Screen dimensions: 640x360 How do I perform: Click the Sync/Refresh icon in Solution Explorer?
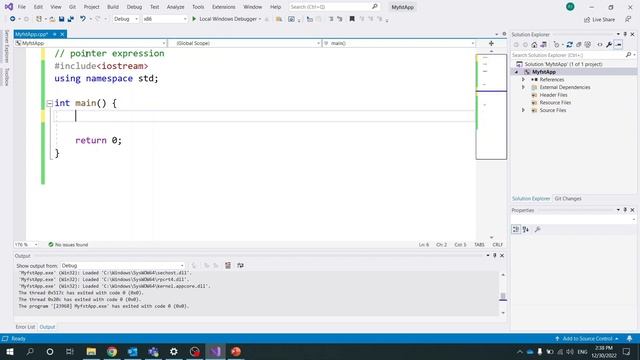(x=569, y=45)
